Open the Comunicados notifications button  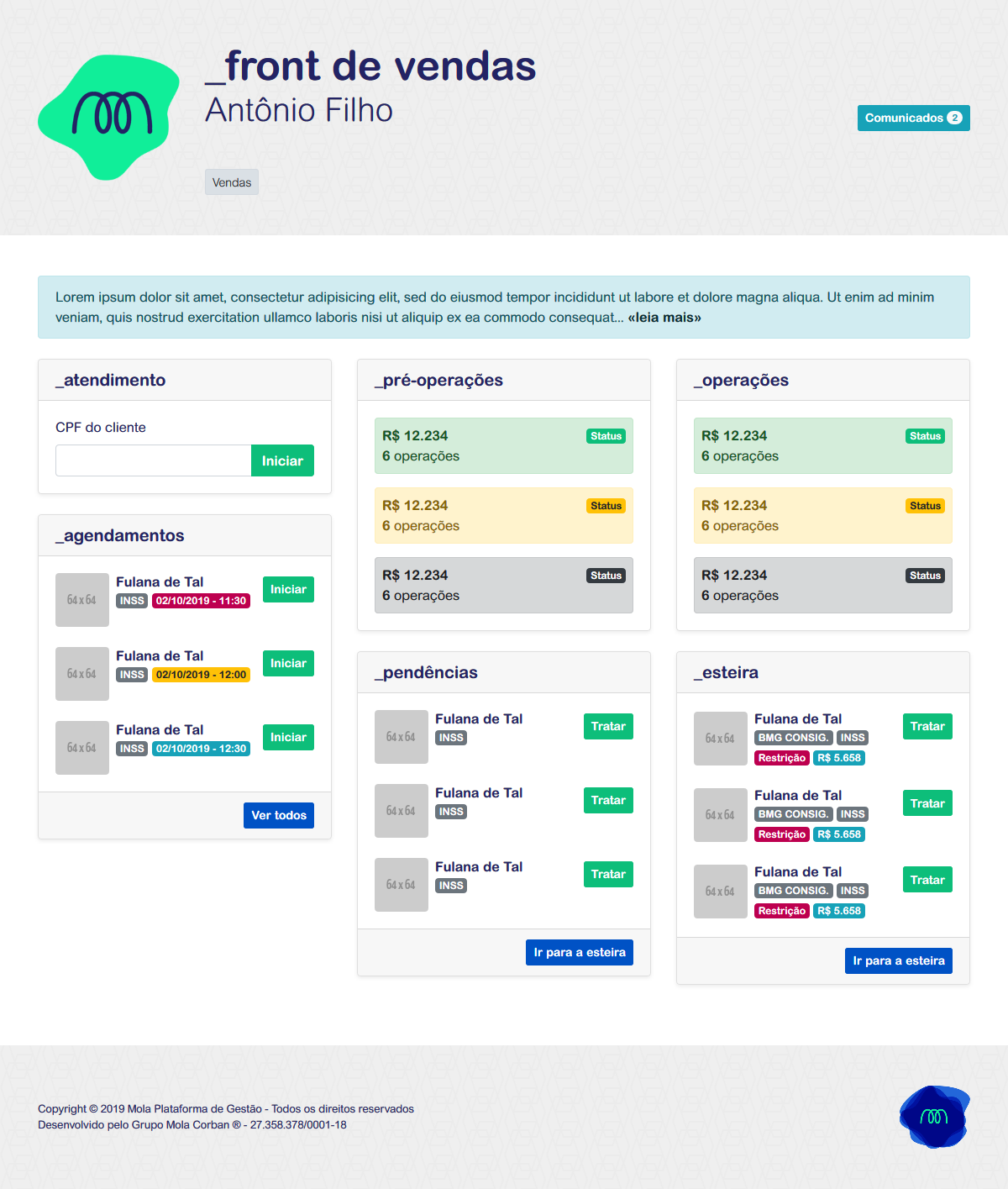click(x=913, y=118)
